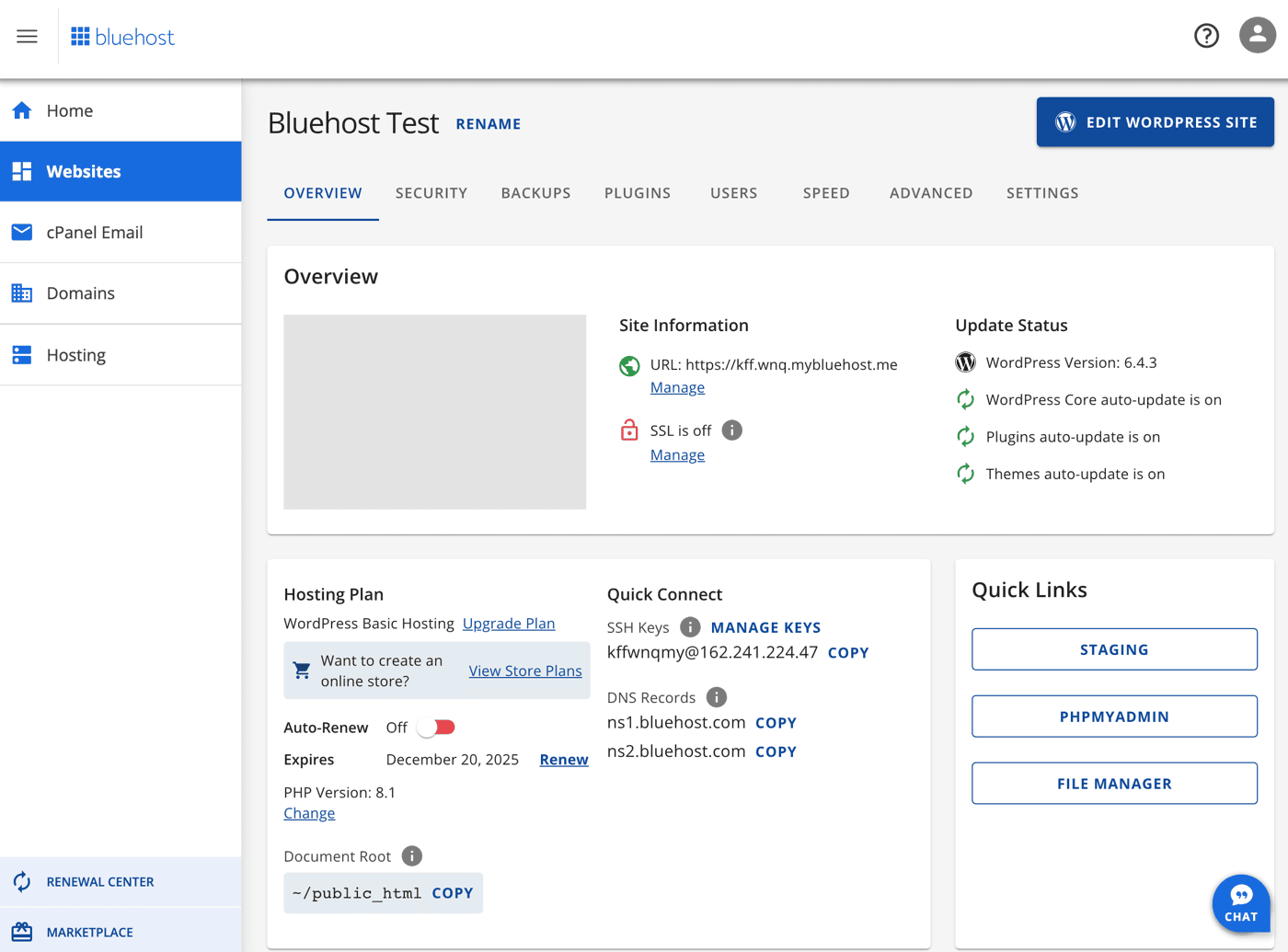This screenshot has height=952, width=1288.
Task: Click info icon next to SSH Keys
Action: tap(690, 627)
